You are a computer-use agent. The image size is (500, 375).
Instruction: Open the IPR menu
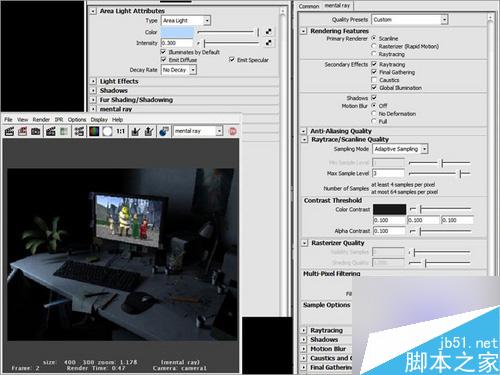pyautogui.click(x=59, y=119)
